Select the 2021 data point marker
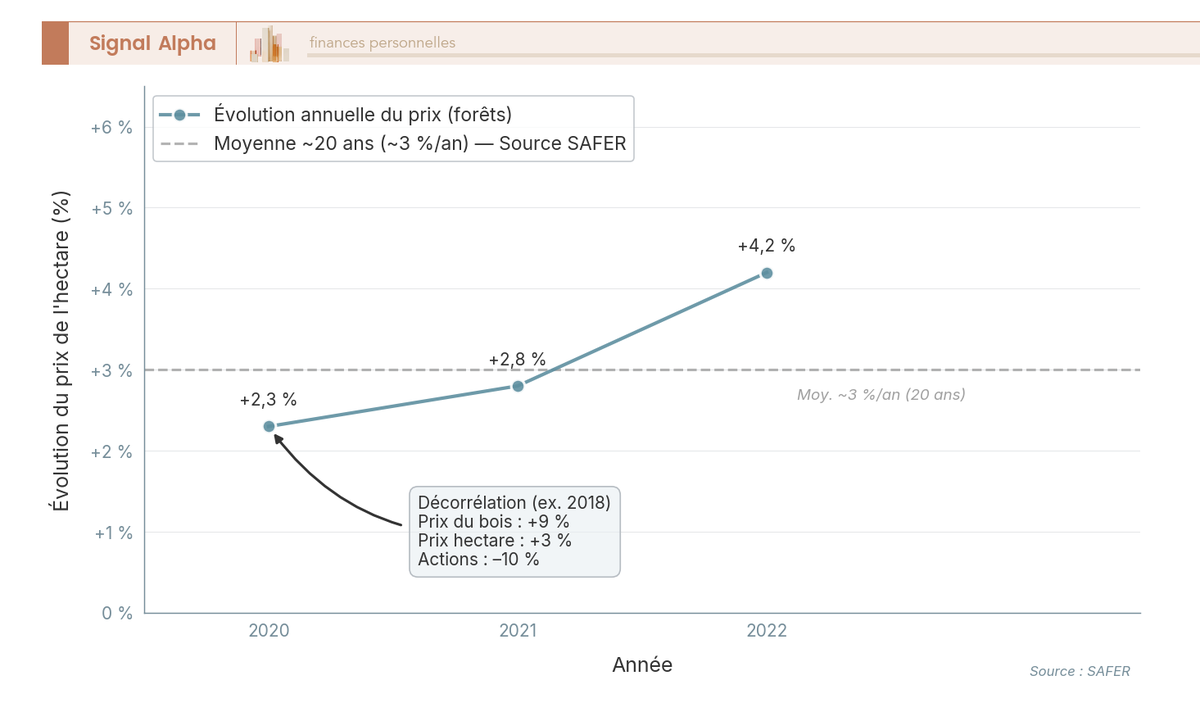 coord(518,386)
